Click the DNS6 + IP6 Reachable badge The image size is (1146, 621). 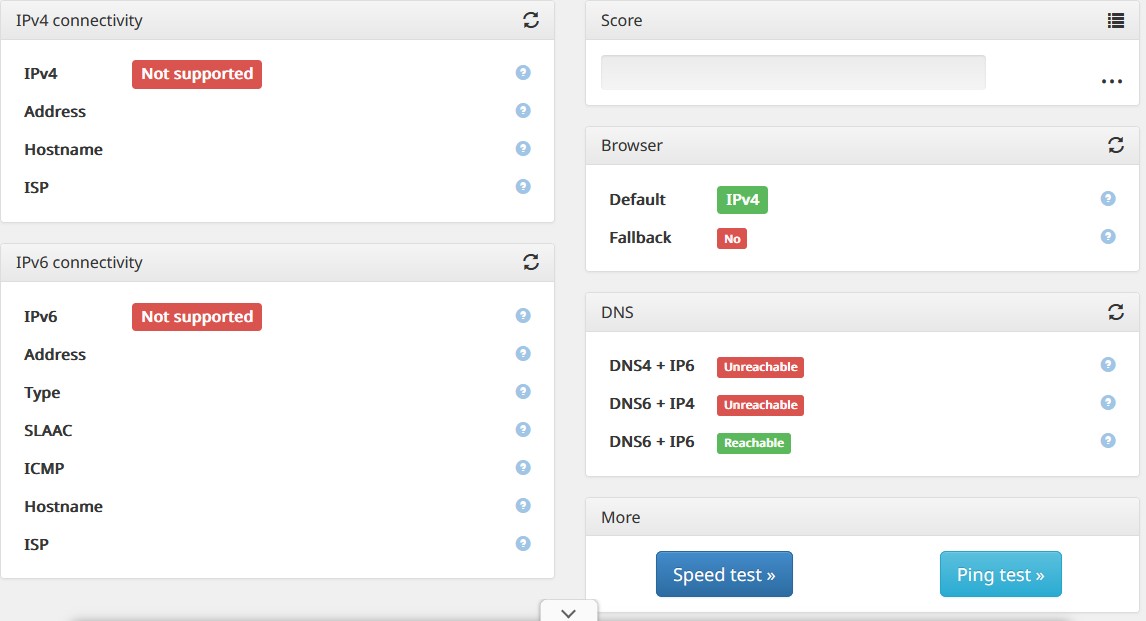point(754,443)
